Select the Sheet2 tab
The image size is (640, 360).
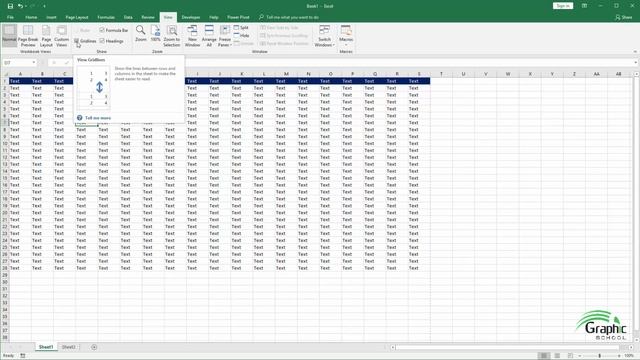[x=68, y=347]
